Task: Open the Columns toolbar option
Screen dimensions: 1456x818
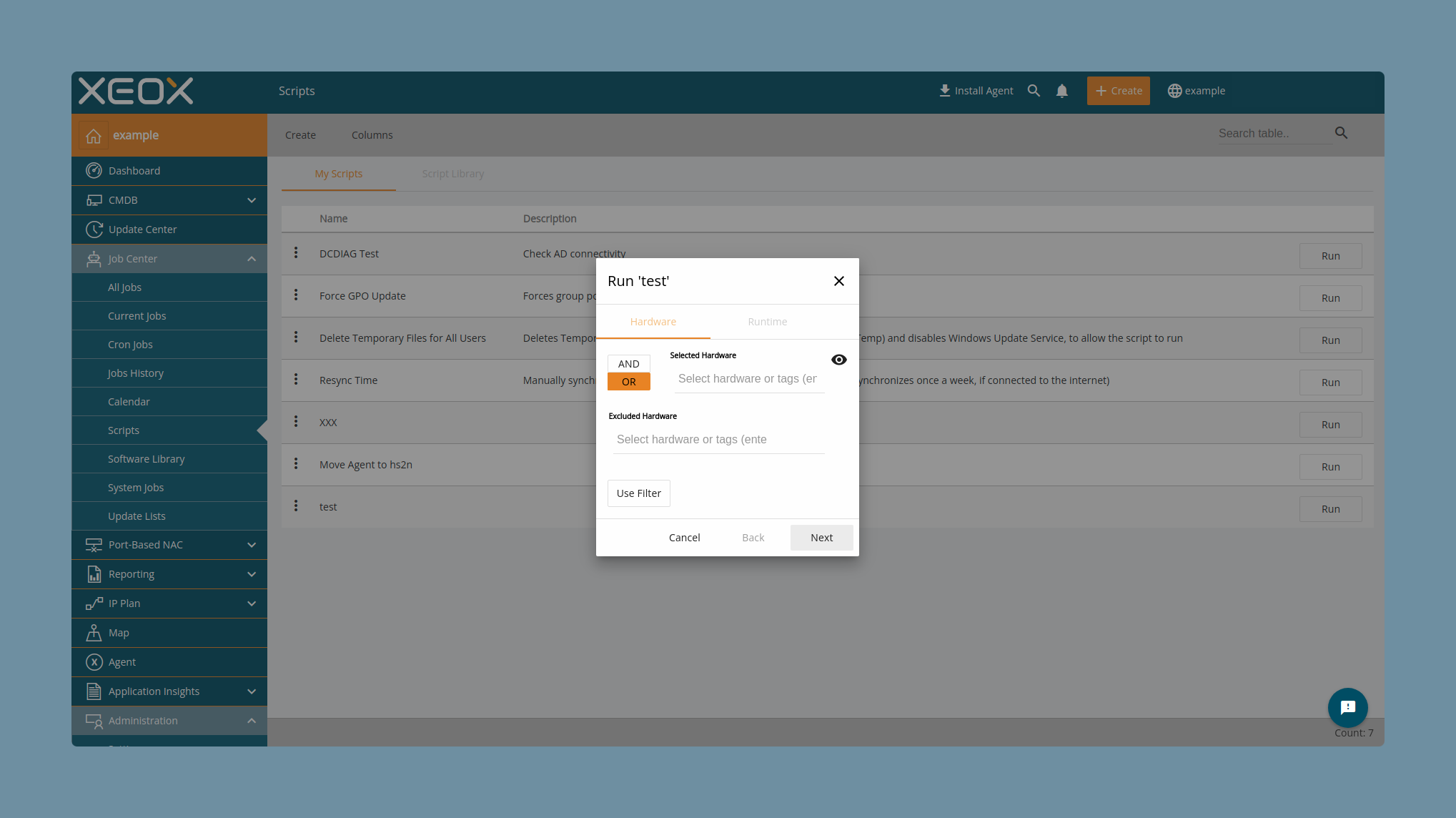Action: click(x=372, y=135)
